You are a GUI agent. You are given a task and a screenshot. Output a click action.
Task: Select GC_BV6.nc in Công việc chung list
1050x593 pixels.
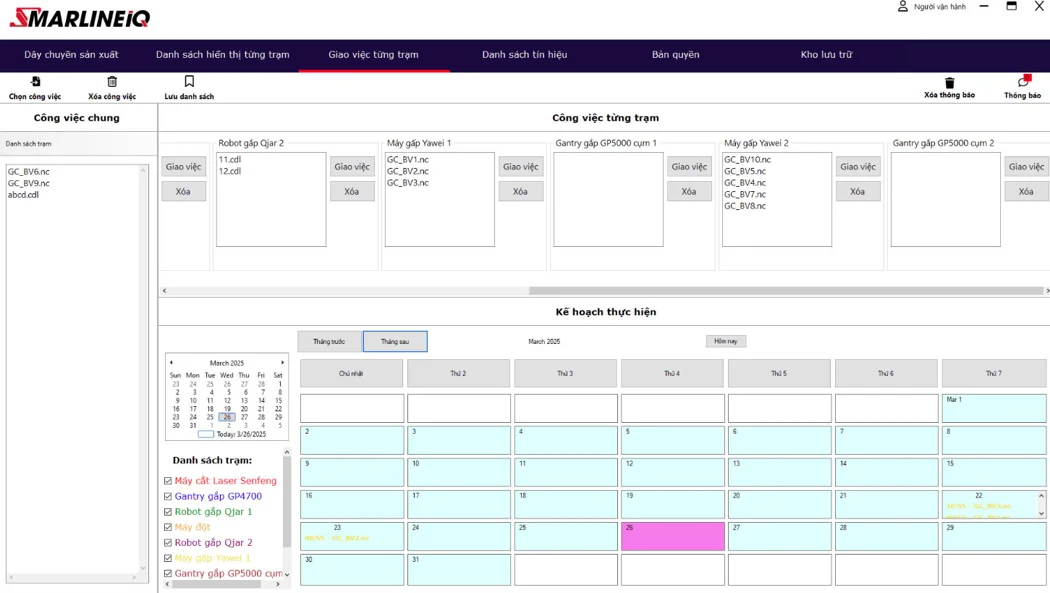(x=29, y=172)
